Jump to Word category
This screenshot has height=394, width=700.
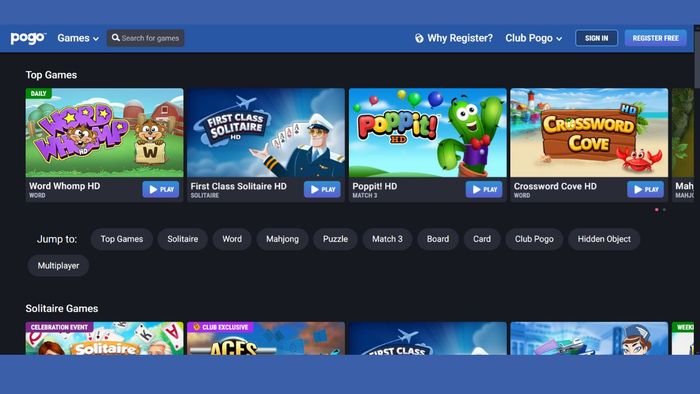[x=232, y=239]
